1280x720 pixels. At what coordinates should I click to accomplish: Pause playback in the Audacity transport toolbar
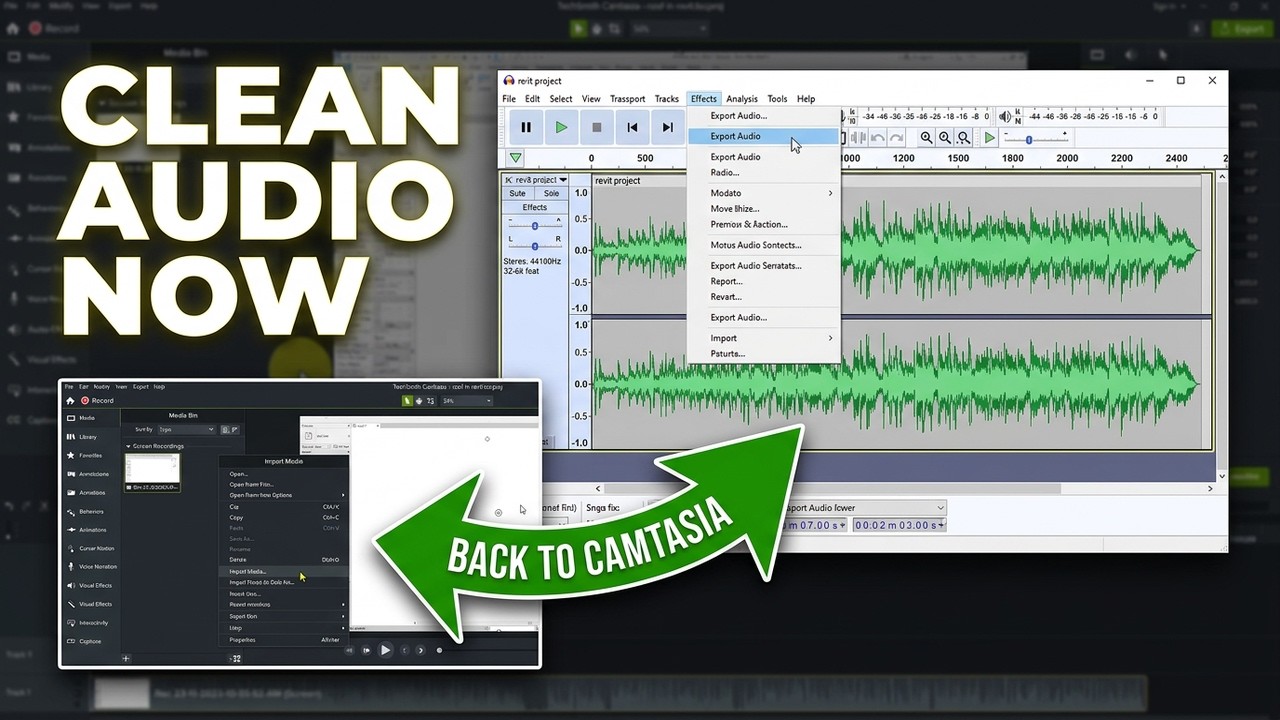[x=526, y=127]
